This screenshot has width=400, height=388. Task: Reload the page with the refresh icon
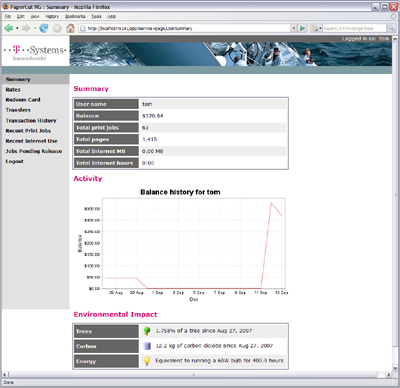(44, 28)
